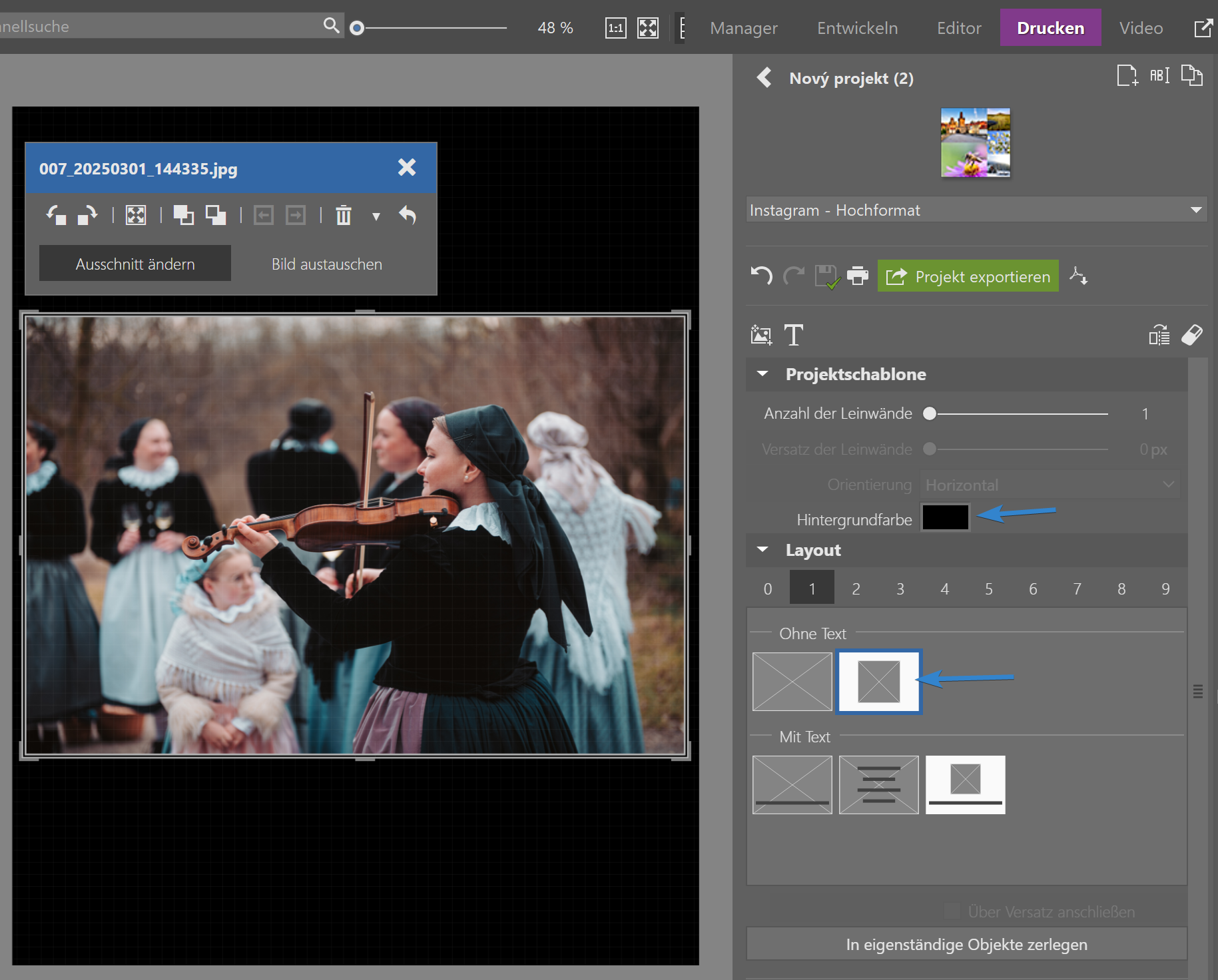
Task: Click the eraser icon in panel
Action: click(x=1191, y=335)
